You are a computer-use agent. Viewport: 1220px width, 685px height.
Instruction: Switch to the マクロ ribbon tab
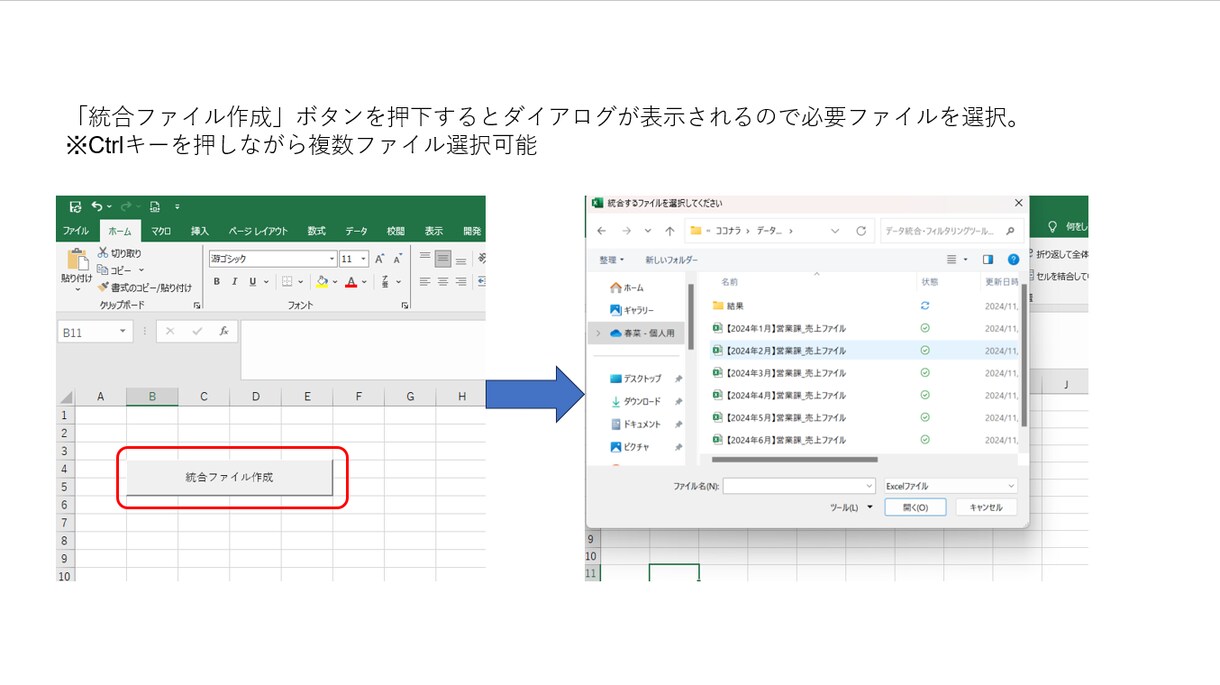click(161, 231)
